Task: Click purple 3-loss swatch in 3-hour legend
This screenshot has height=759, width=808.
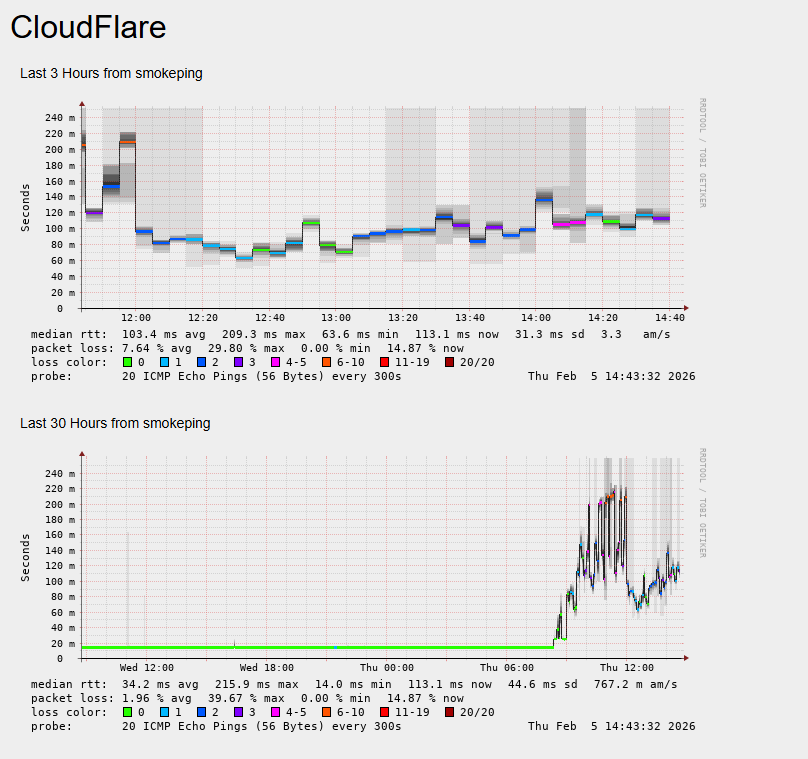Action: click(239, 362)
